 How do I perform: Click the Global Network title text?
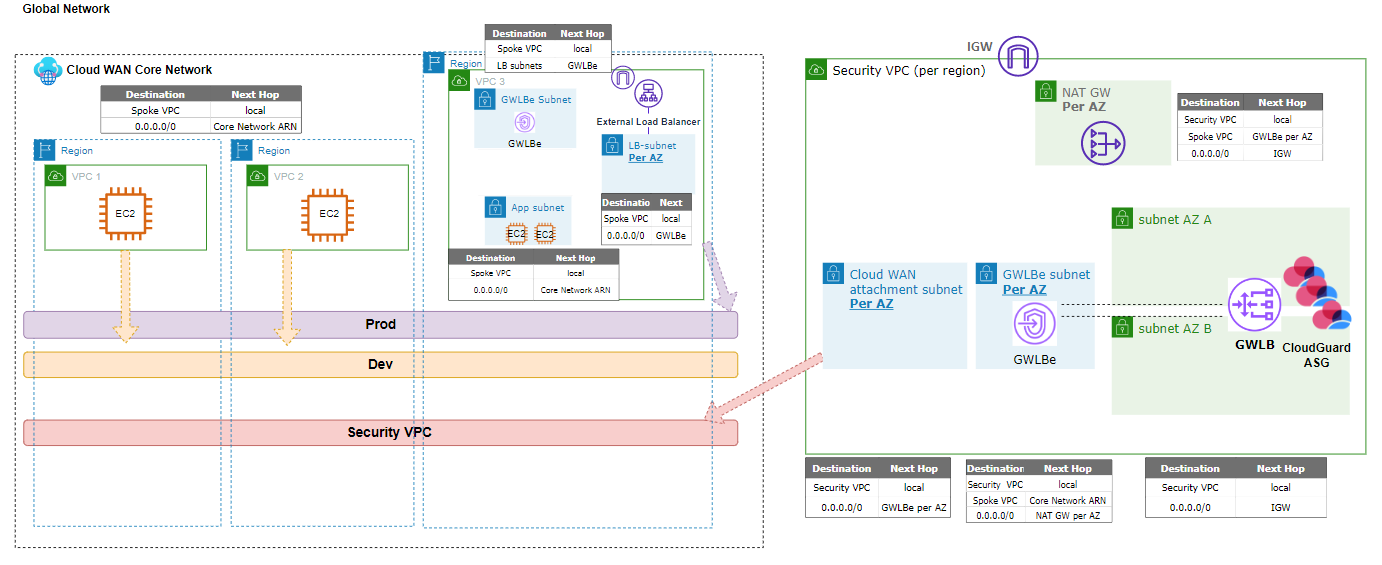point(66,9)
